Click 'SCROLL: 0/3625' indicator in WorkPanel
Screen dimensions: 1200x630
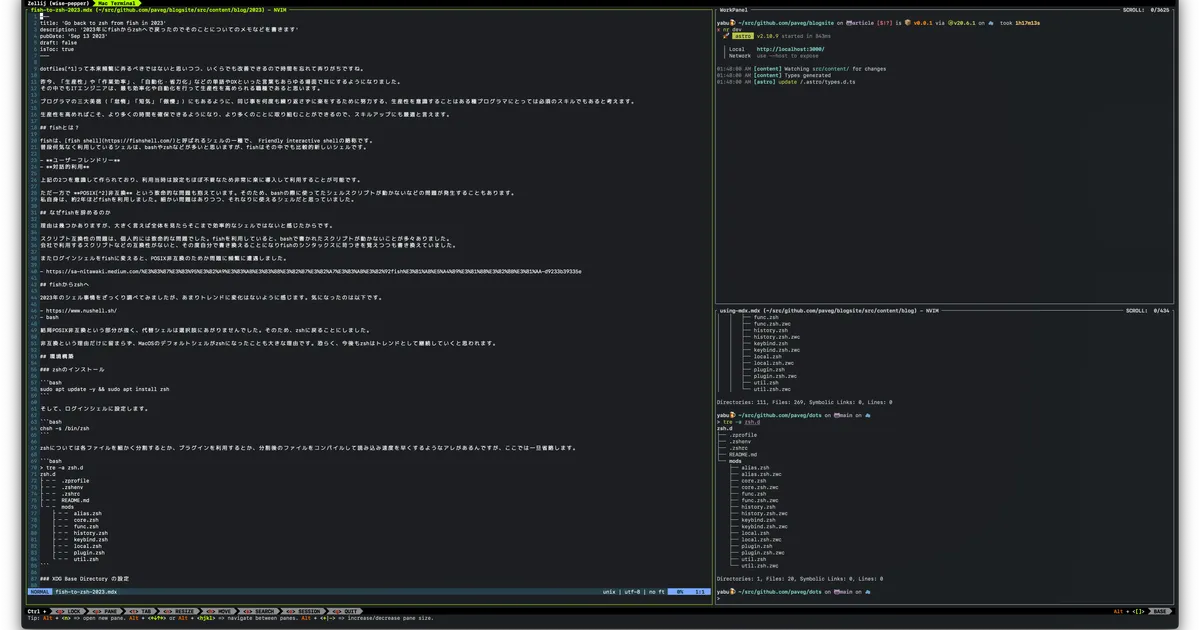pos(1147,10)
